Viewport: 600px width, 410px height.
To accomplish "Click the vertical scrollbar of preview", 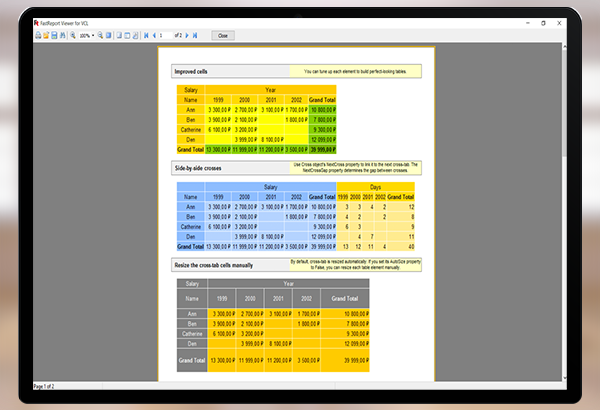I will 565,200.
